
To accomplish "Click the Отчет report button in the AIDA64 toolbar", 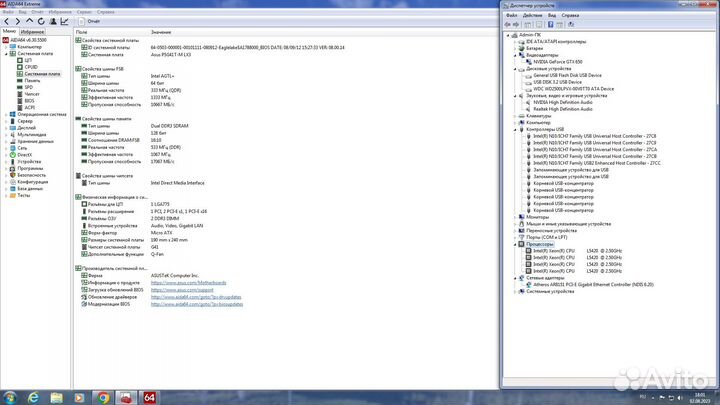I will click(x=90, y=21).
